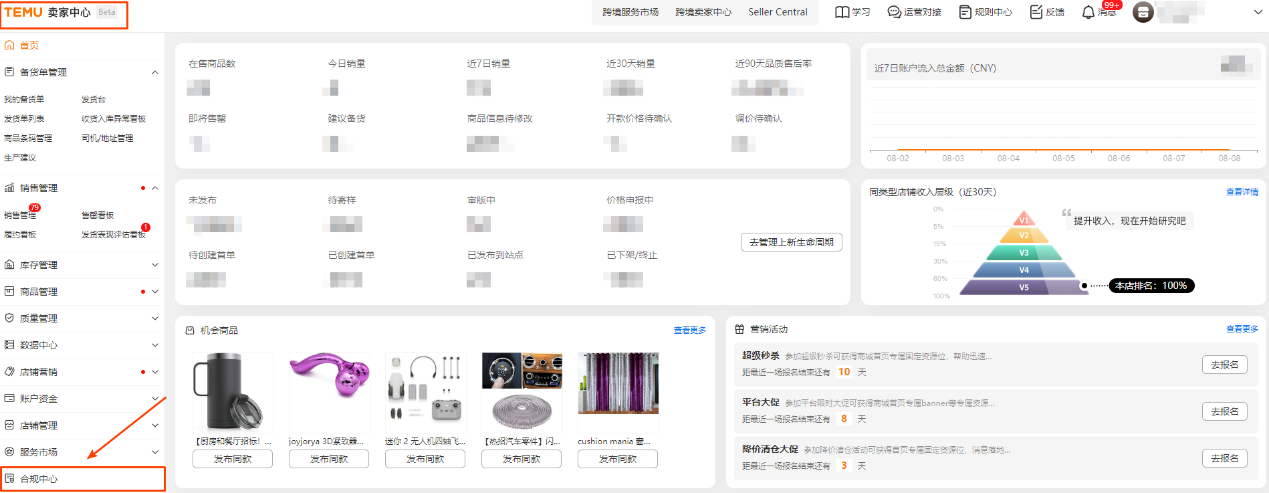Switch to Seller Central tab
Screen dimensions: 1269x493
pyautogui.click(x=778, y=12)
